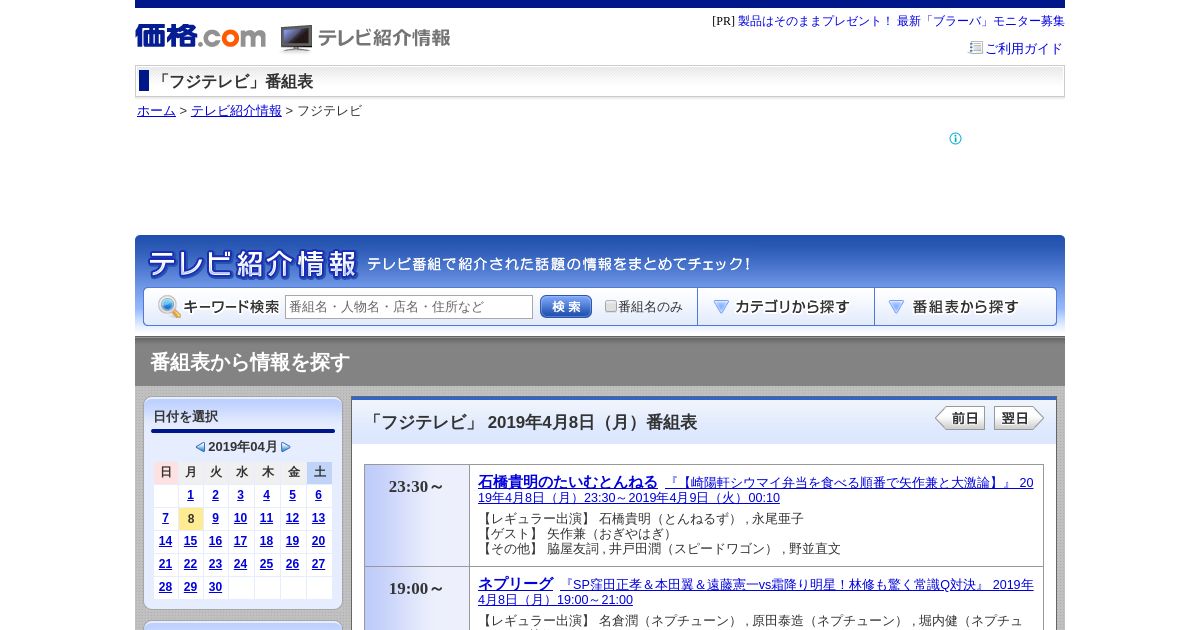Select April 16 in calendar
Viewport: 1200px width, 630px height.
pos(215,541)
